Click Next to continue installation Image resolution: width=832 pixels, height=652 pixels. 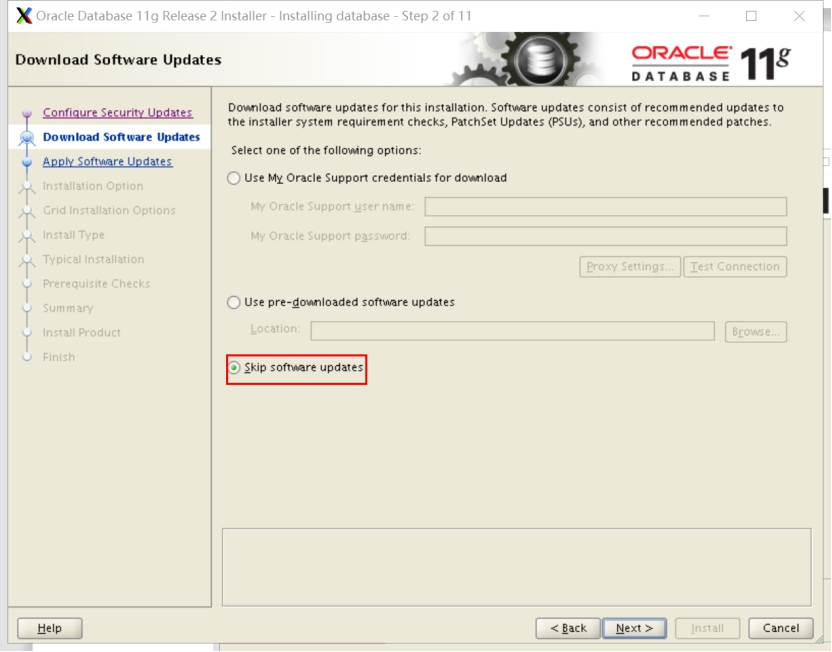tap(634, 628)
